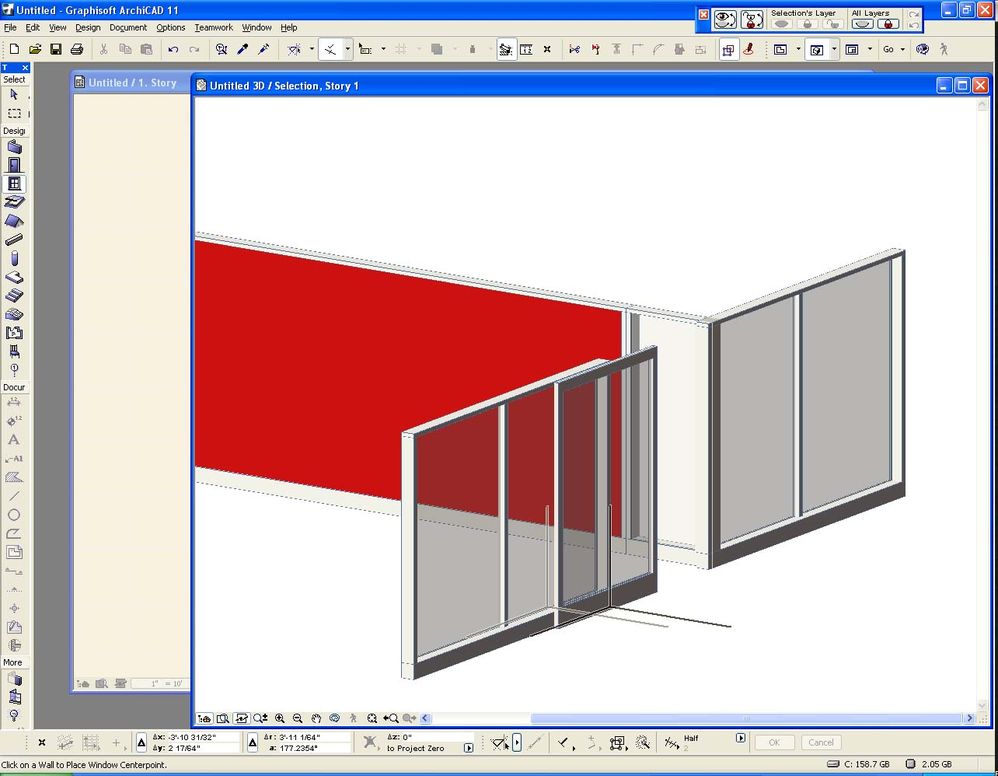The image size is (998, 776).
Task: Choose the Wall tool in the toolbox
Action: coord(14,147)
